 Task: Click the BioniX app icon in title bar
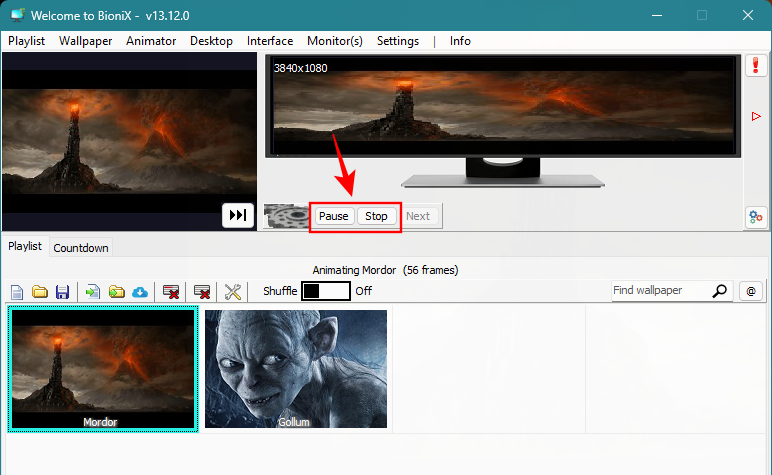[x=18, y=15]
